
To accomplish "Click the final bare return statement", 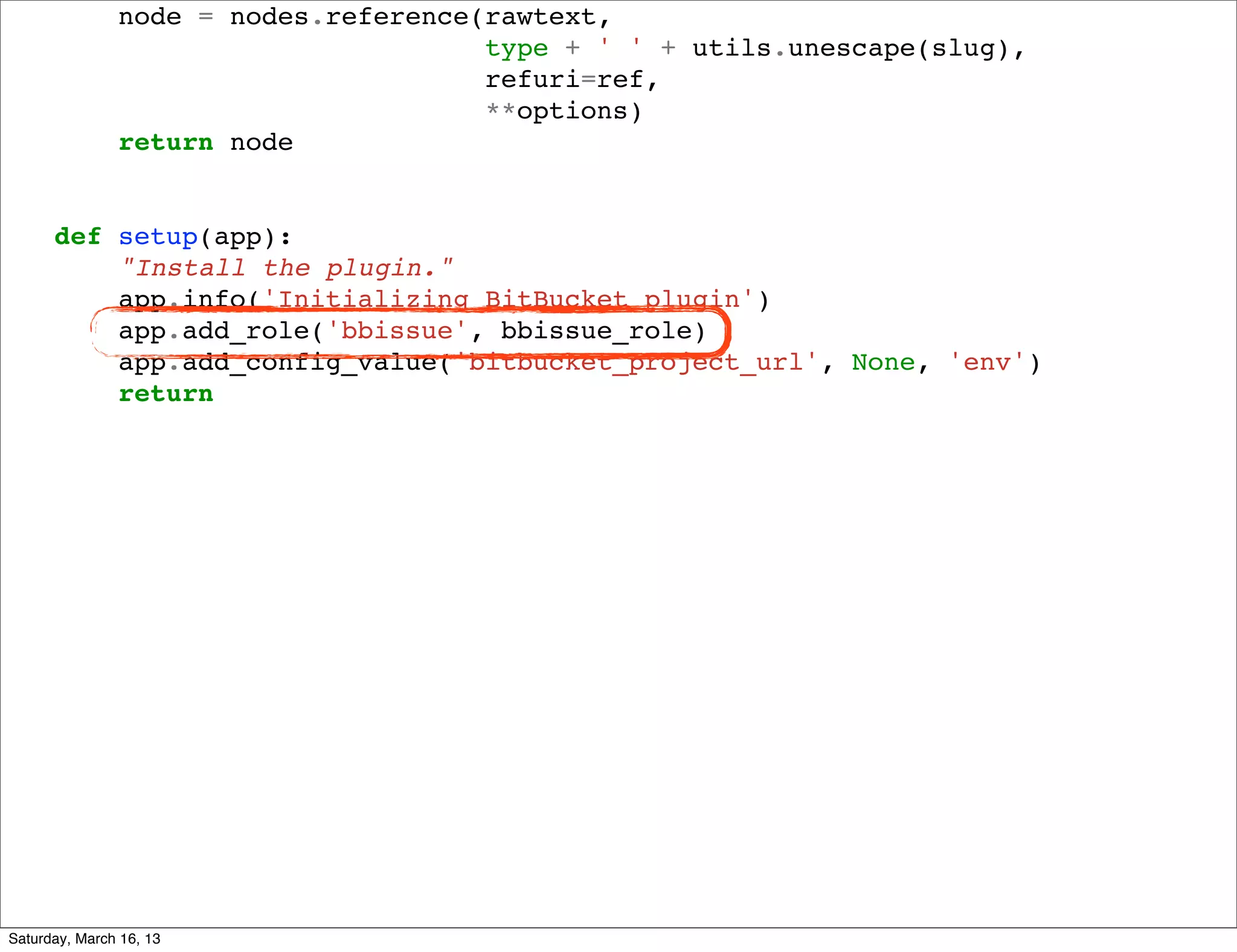I will (166, 394).
